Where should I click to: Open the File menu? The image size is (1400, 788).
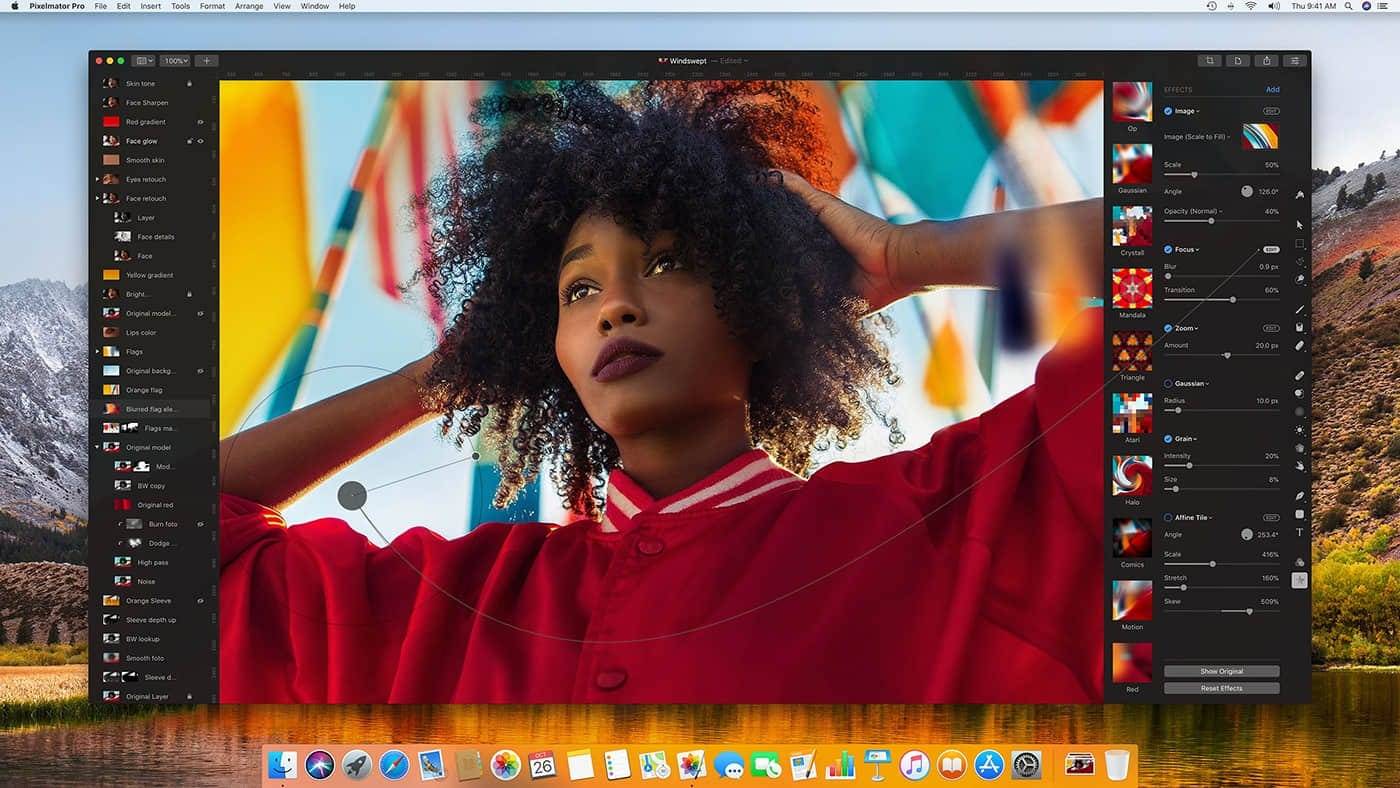coord(101,6)
